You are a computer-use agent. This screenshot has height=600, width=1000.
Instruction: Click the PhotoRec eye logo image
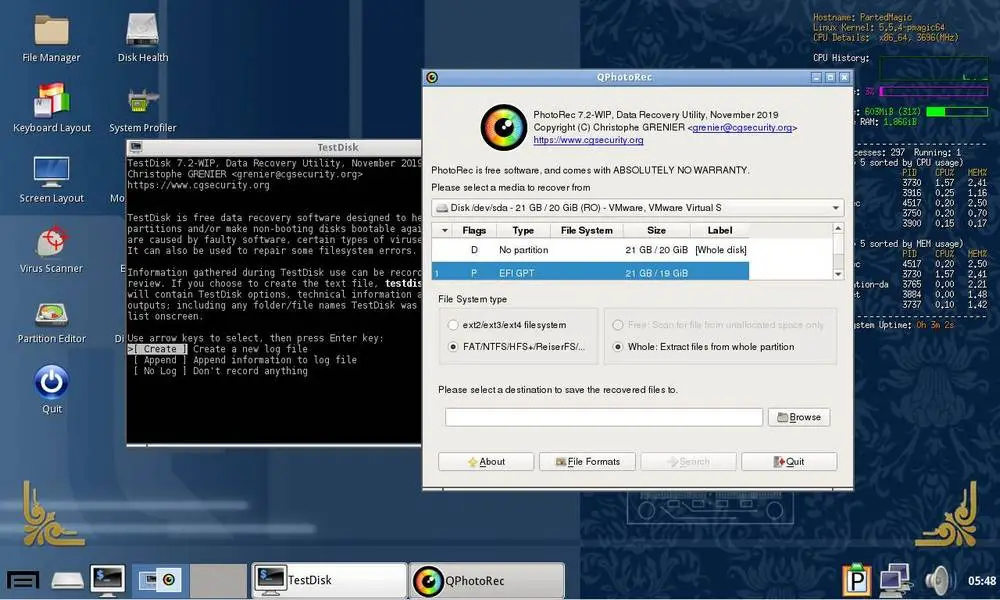(x=503, y=128)
